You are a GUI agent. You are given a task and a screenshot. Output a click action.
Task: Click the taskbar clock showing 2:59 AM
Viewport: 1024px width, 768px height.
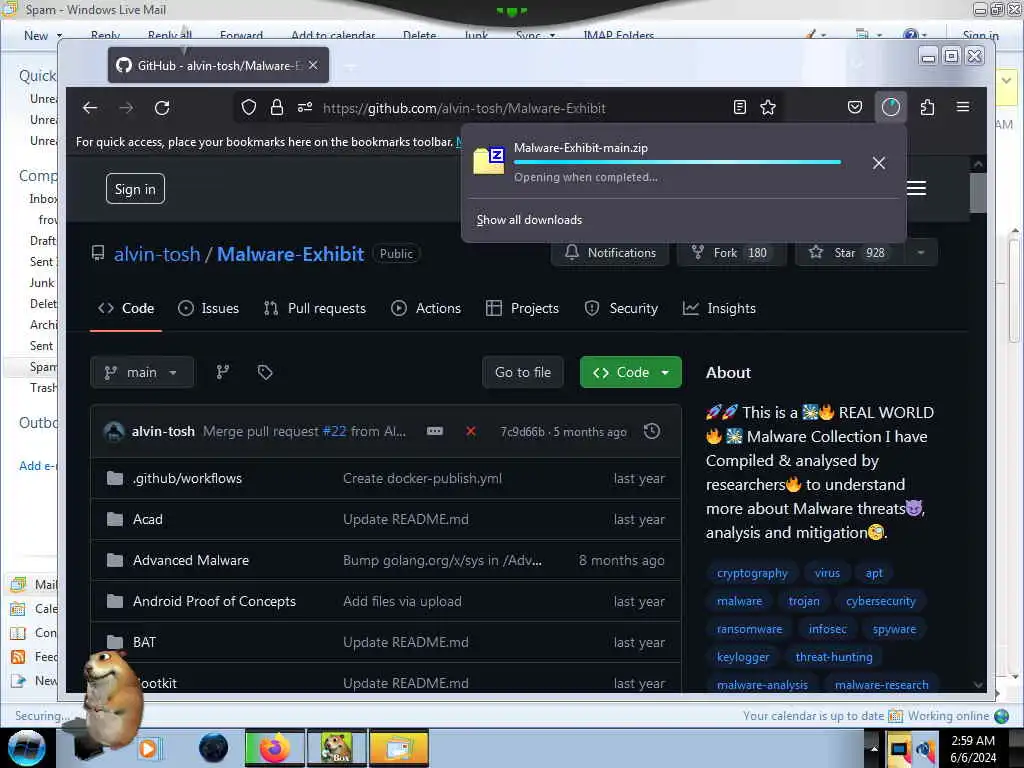tap(973, 749)
